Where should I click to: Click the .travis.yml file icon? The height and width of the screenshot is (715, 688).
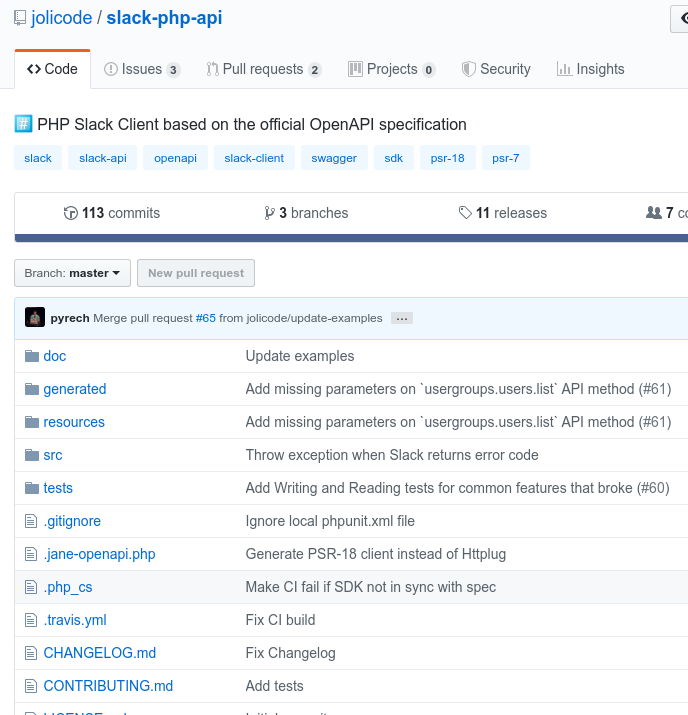point(31,620)
